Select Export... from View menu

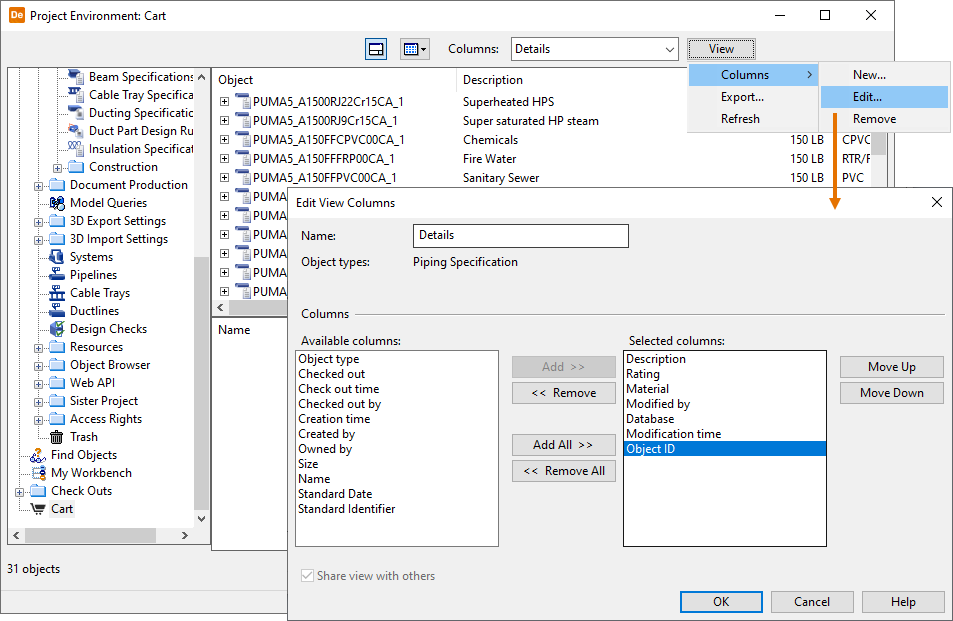pyautogui.click(x=742, y=97)
